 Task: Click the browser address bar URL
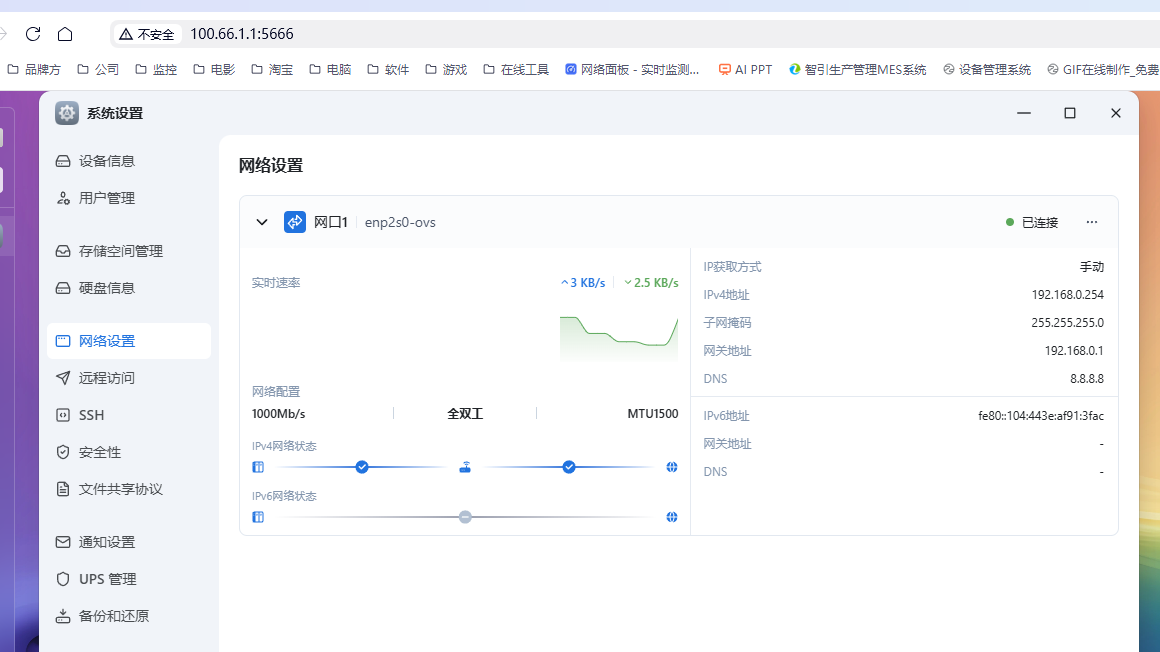pos(242,34)
